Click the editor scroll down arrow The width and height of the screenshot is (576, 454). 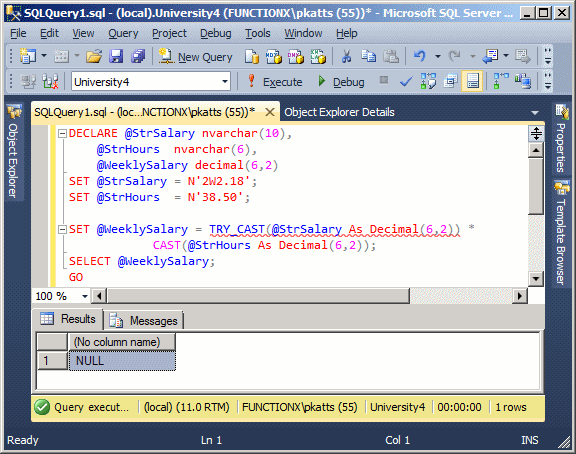536,279
